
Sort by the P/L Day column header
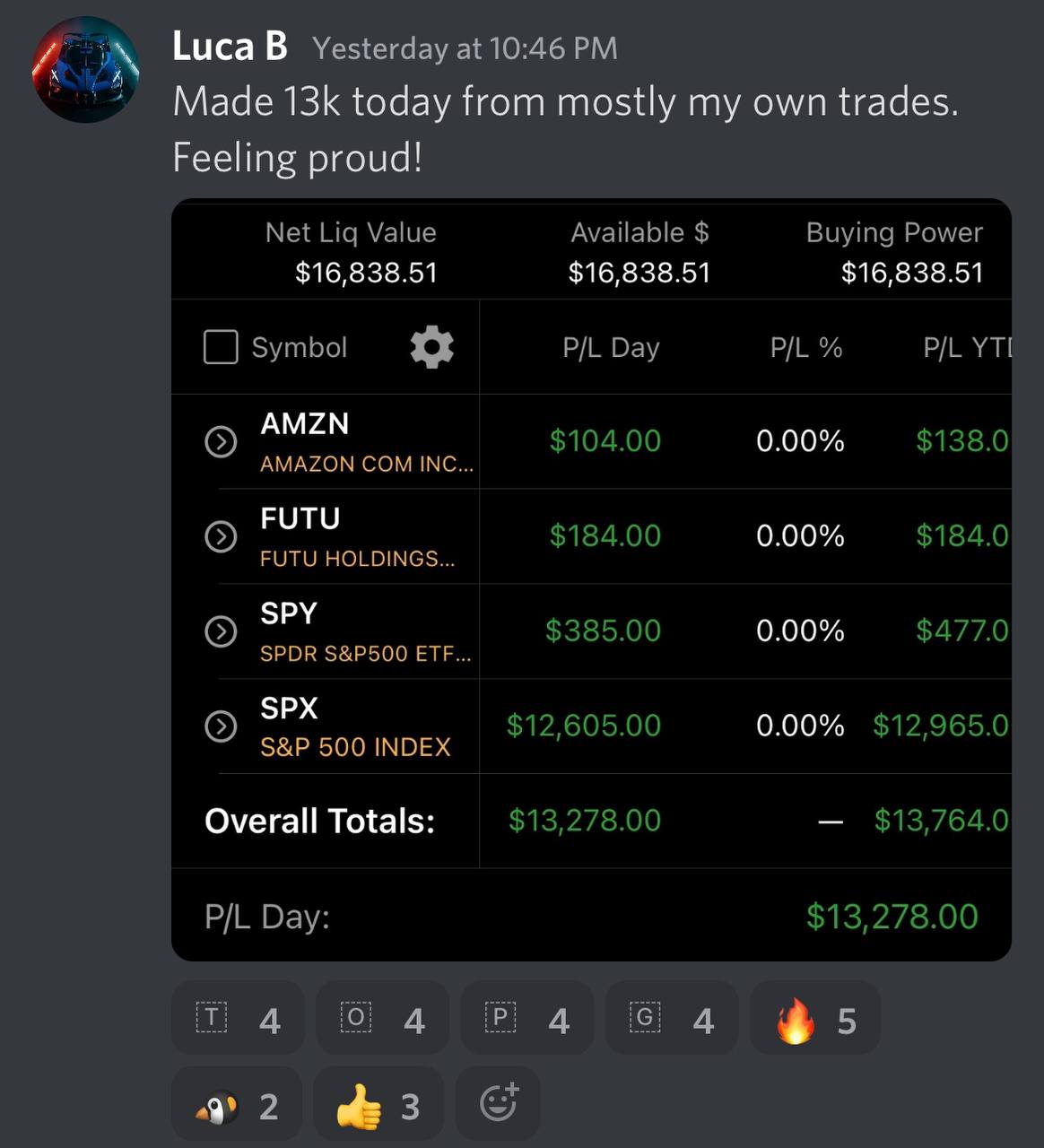tap(611, 348)
